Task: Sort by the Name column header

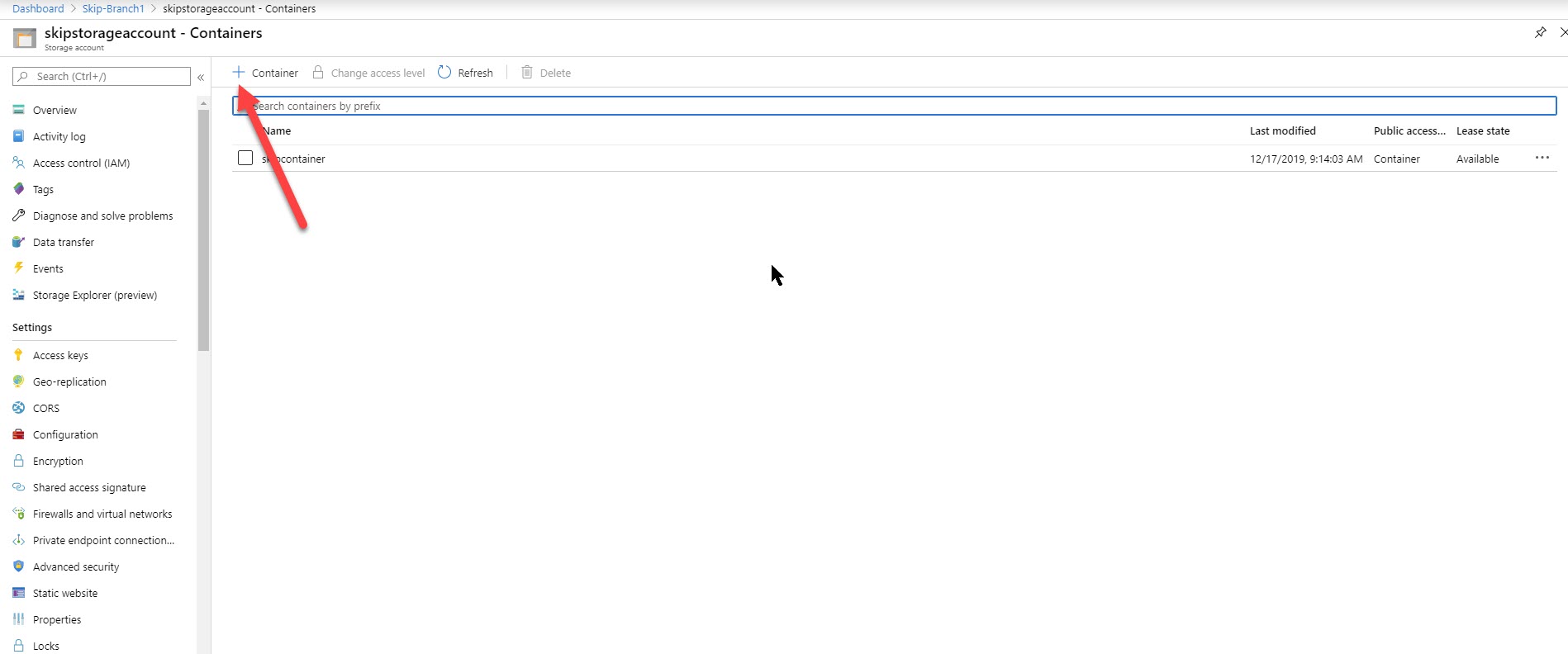Action: (277, 130)
